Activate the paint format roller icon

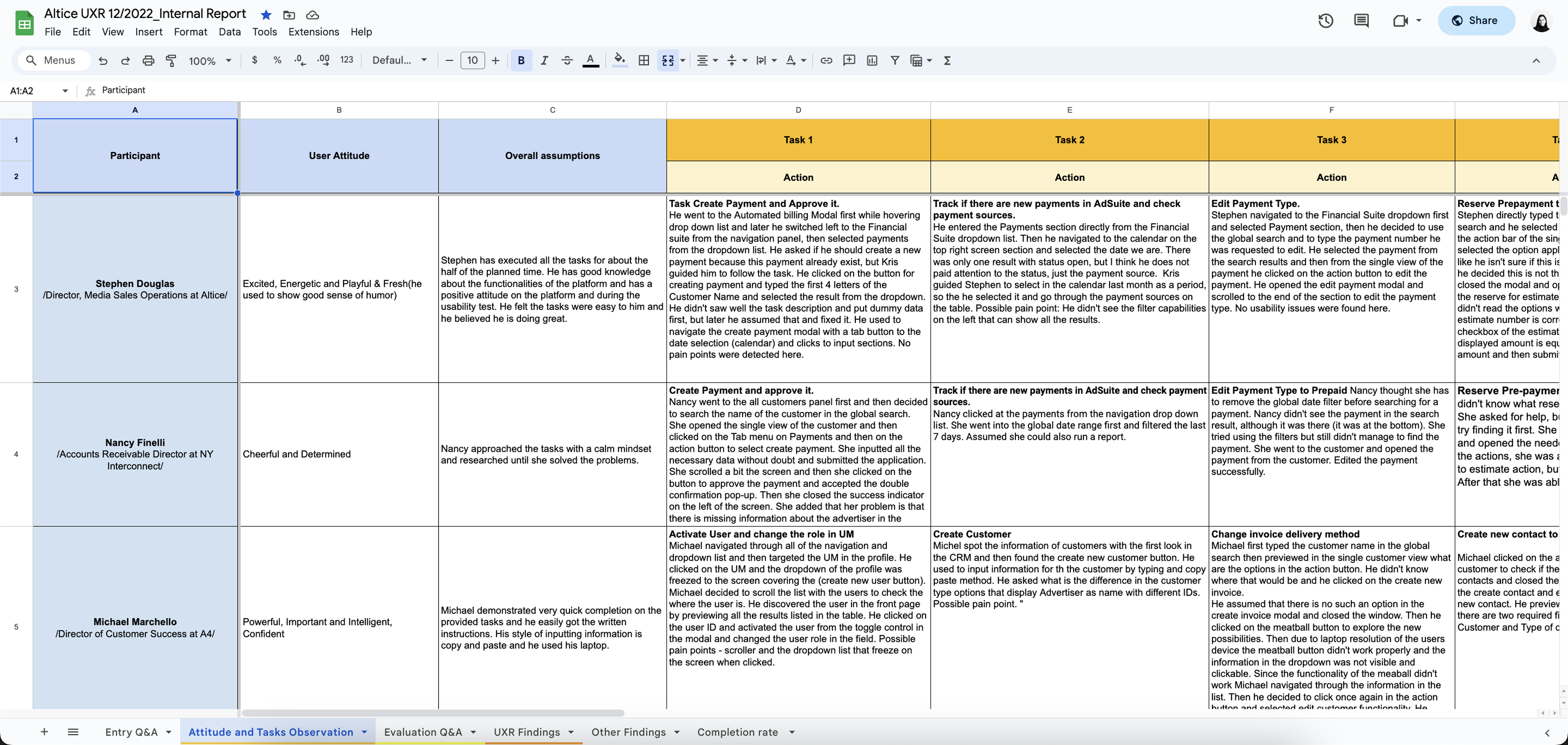171,60
